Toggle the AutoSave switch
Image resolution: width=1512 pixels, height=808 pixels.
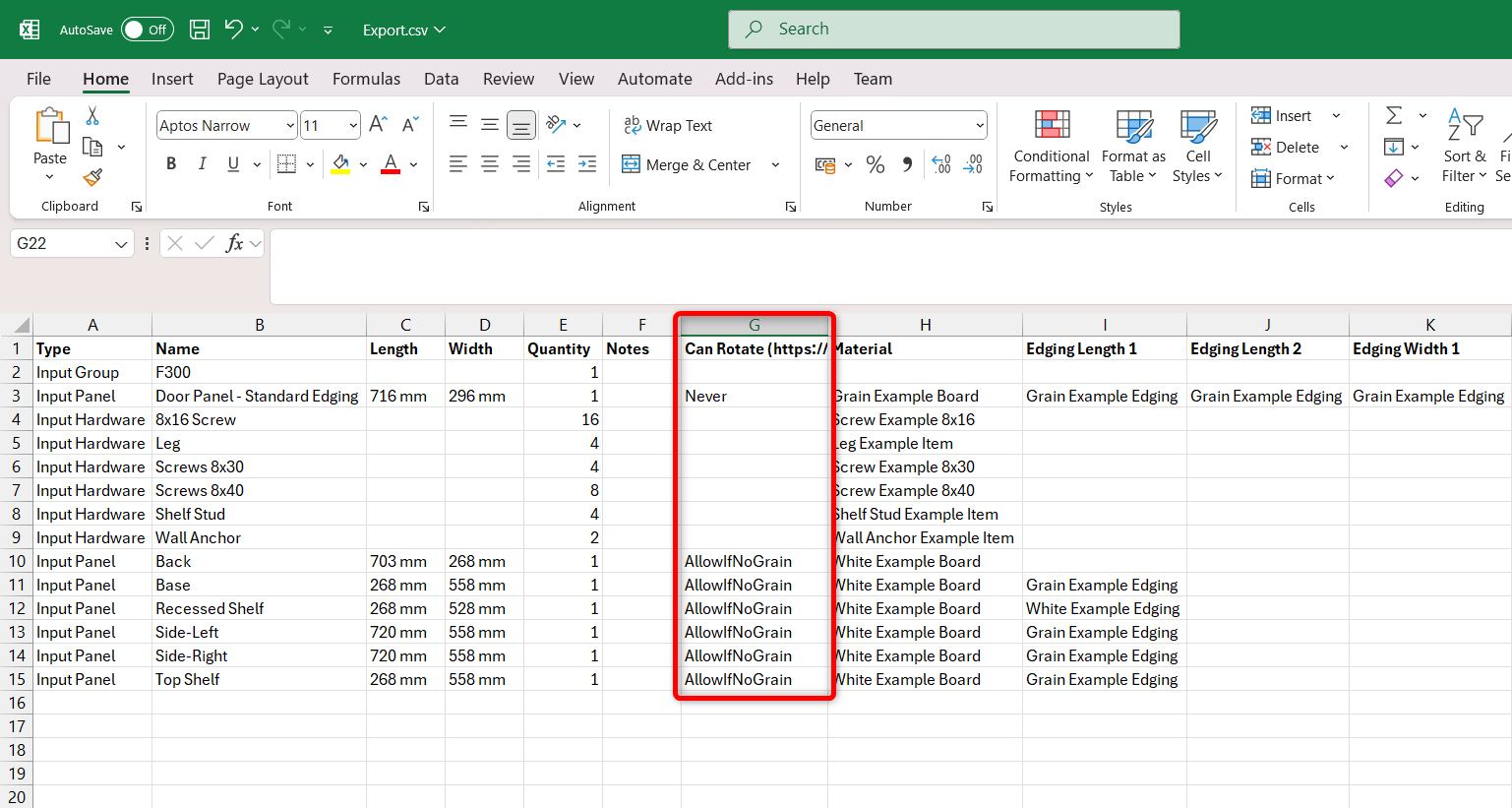(x=147, y=30)
